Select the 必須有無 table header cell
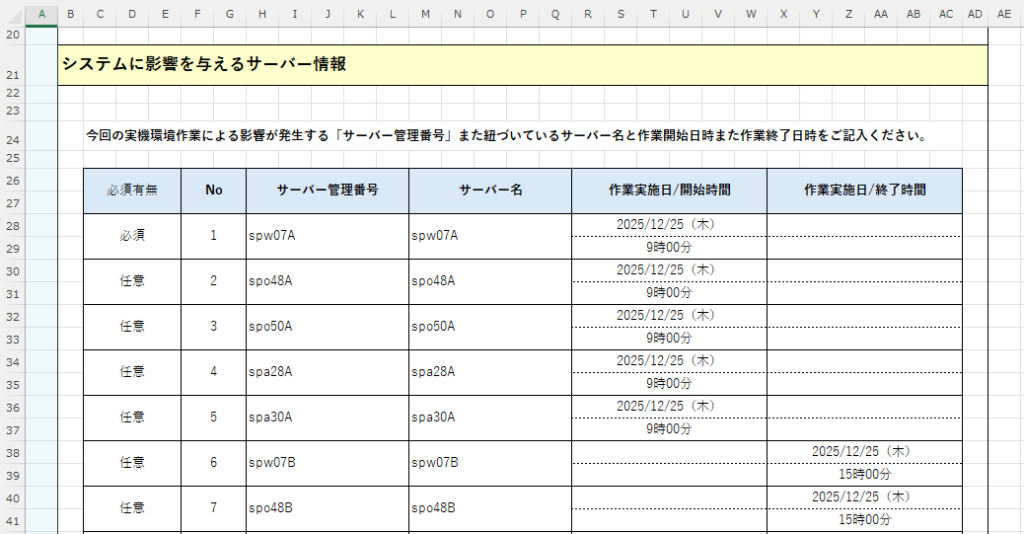The height and width of the screenshot is (534, 1024). point(132,190)
